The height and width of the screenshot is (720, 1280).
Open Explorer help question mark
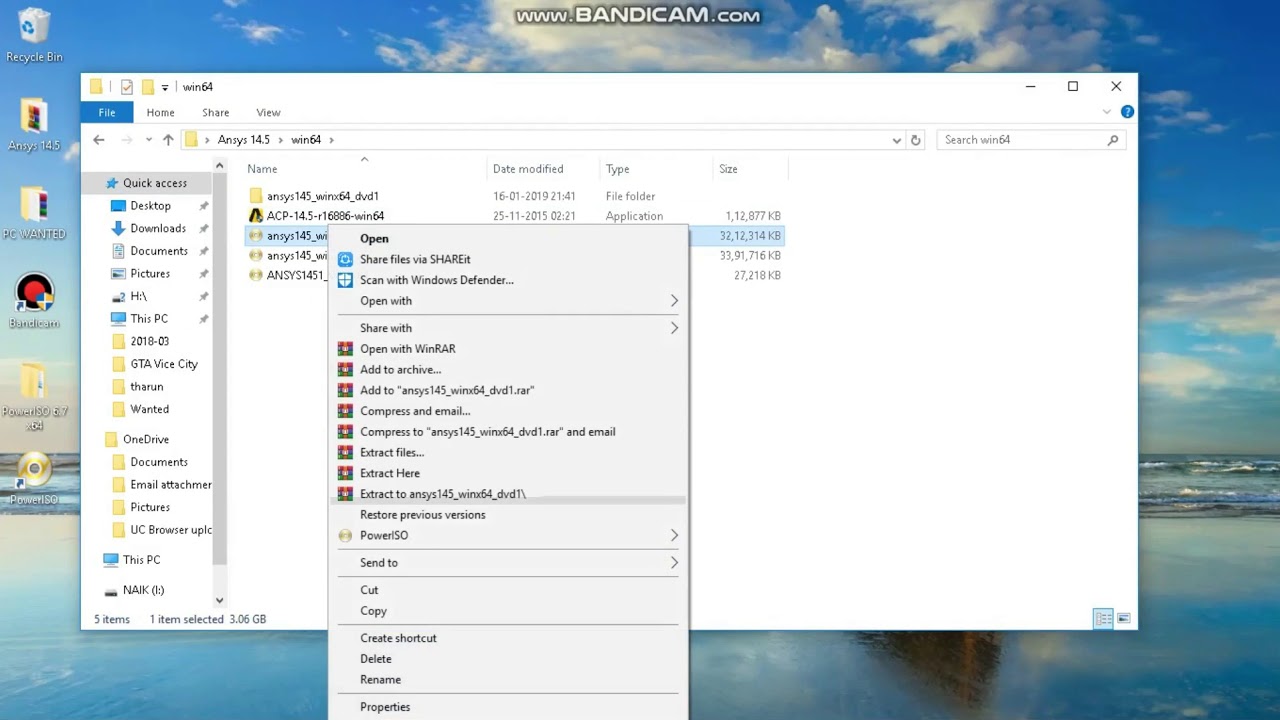1127,112
